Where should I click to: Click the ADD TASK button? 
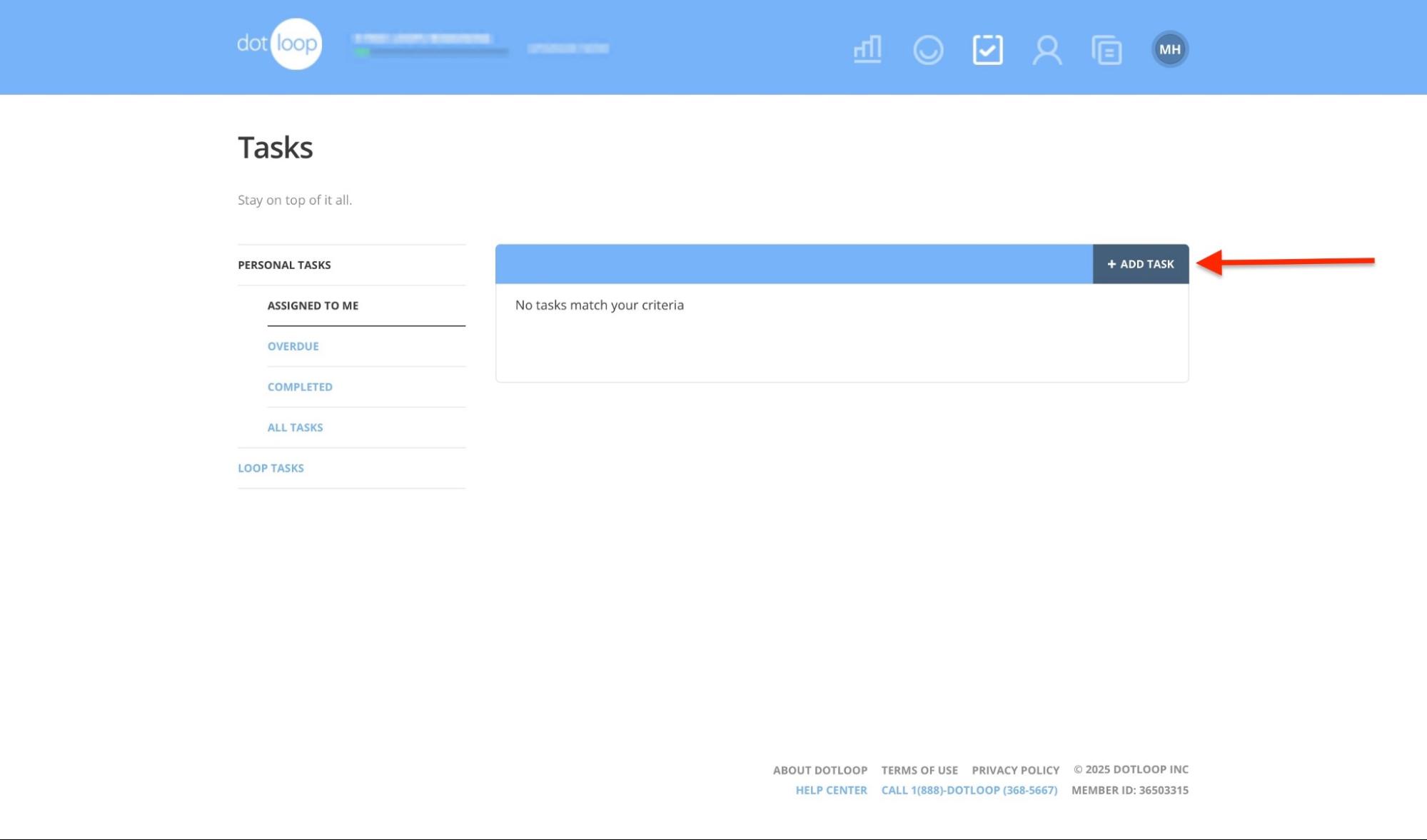coord(1141,263)
